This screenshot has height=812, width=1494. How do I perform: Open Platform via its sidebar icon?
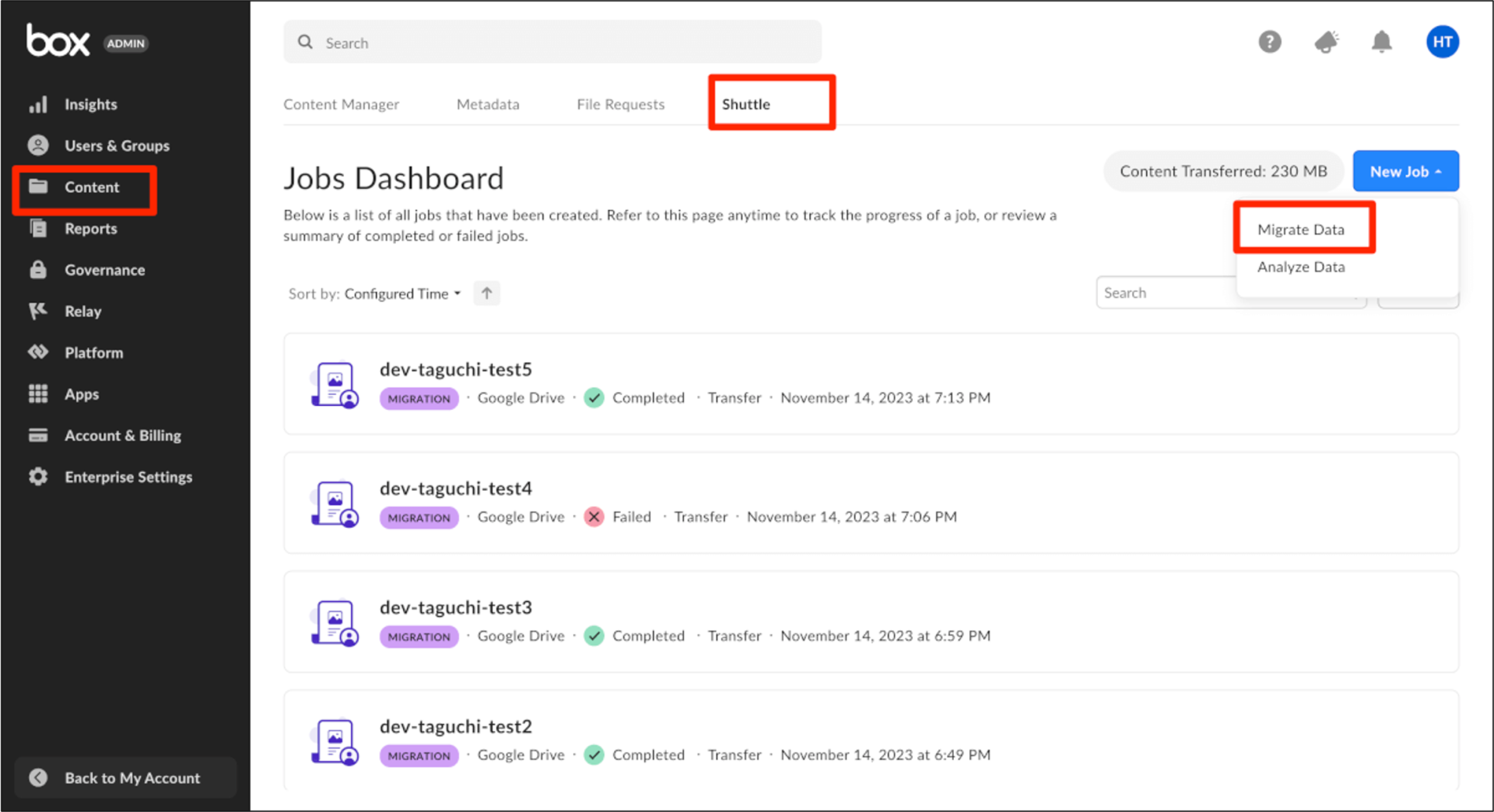click(37, 352)
